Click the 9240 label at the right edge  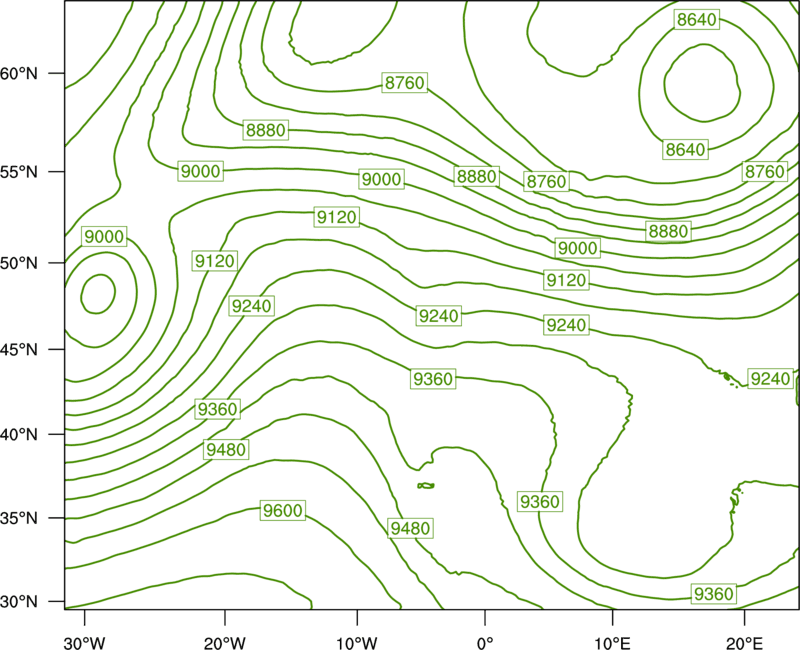tap(770, 379)
